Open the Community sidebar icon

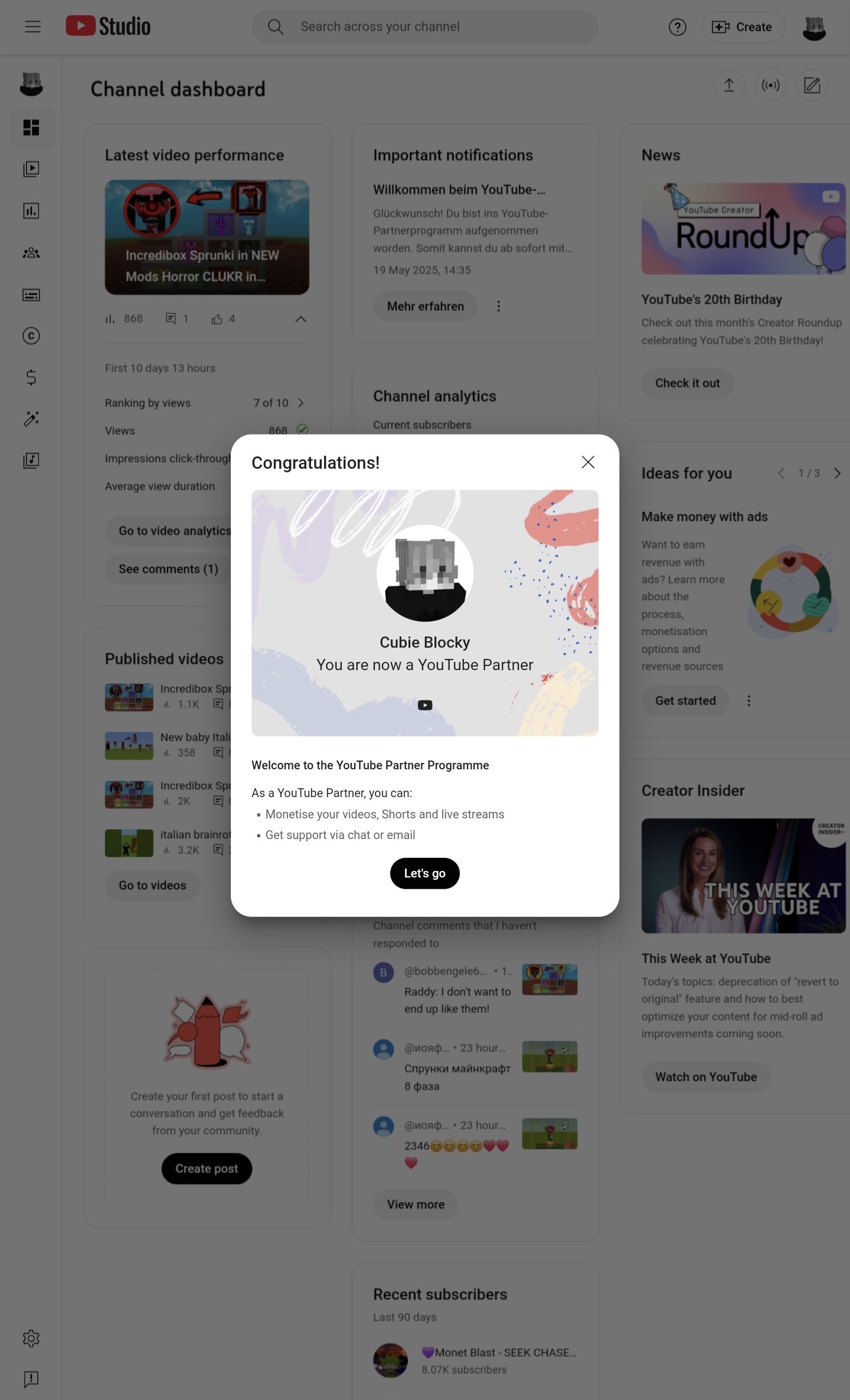pos(31,253)
